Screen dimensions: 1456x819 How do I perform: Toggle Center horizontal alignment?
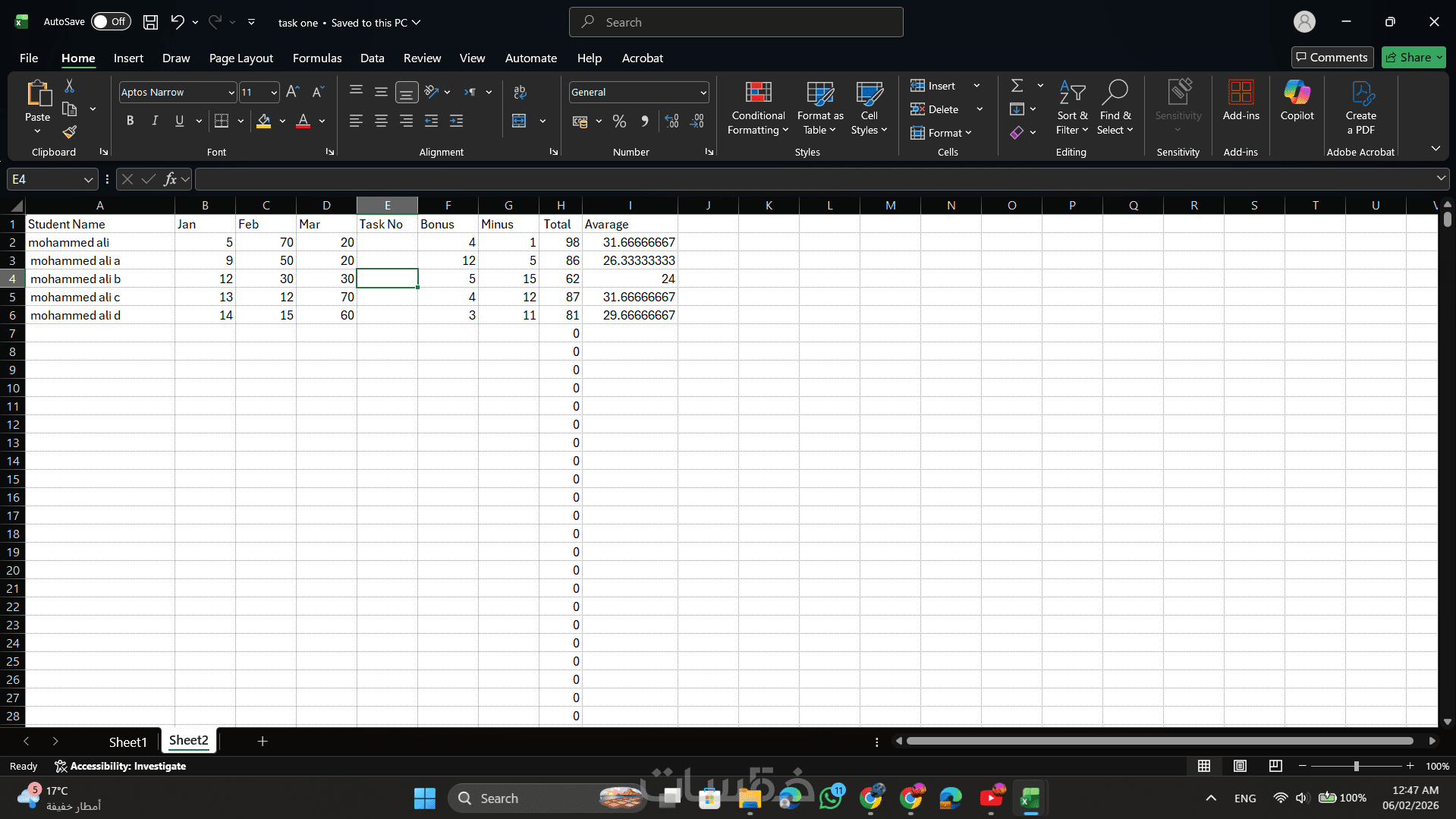[x=381, y=121]
